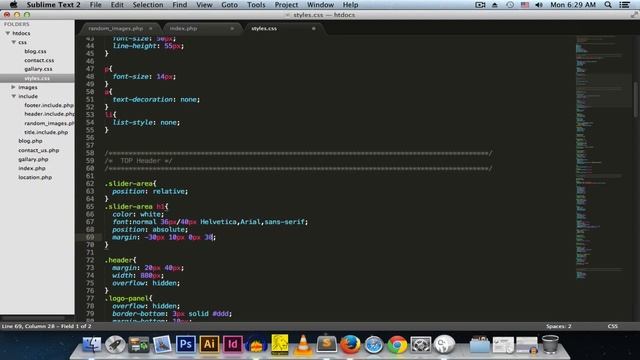Click the US flag input source icon
This screenshot has width=640, height=360.
coord(524,5)
